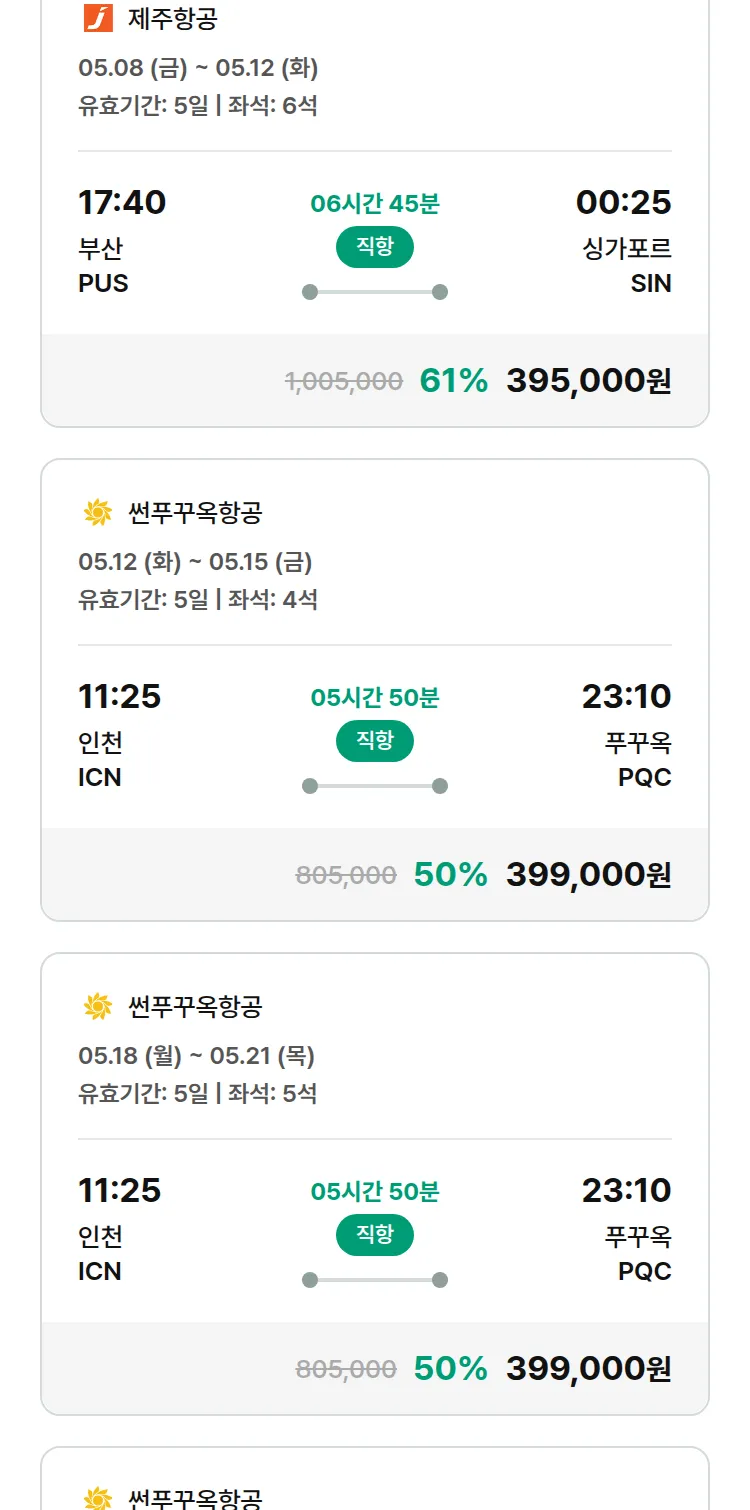The width and height of the screenshot is (750, 1510).
Task: Open the 제주항공 airline name
Action: point(173,18)
